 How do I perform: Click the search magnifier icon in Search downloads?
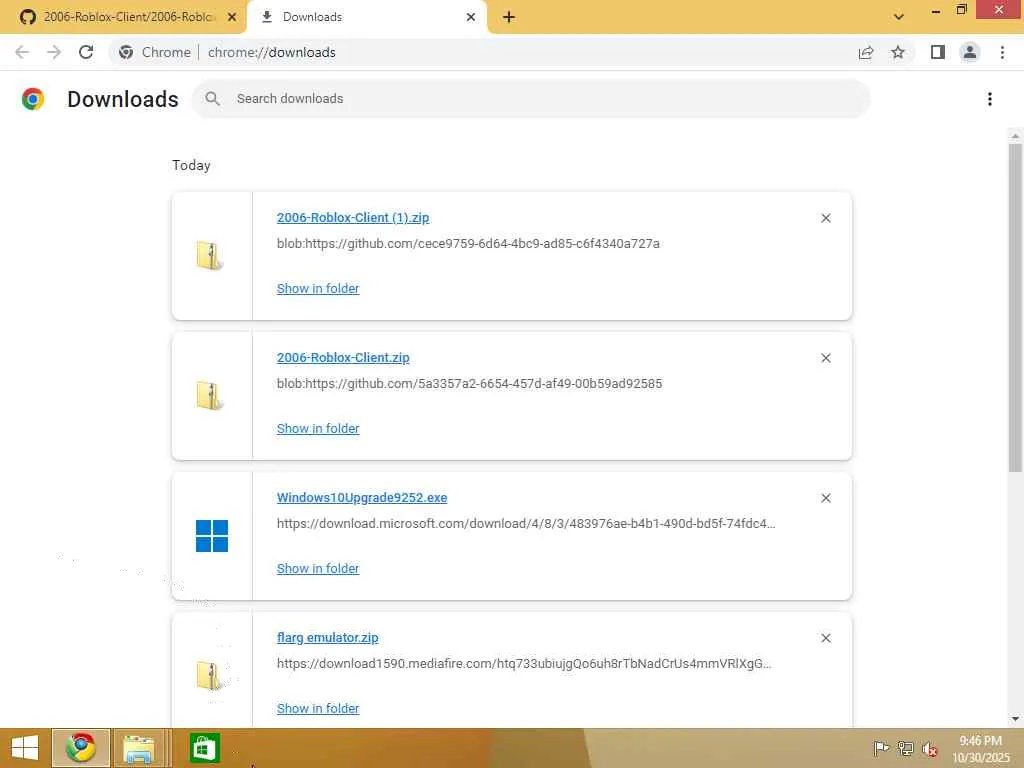212,99
